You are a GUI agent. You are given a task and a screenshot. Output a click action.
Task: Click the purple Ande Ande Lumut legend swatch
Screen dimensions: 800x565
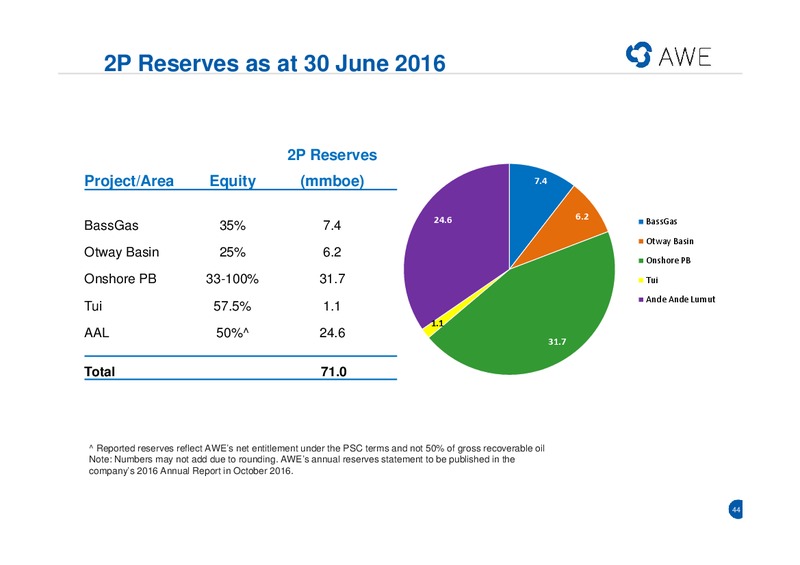point(641,299)
